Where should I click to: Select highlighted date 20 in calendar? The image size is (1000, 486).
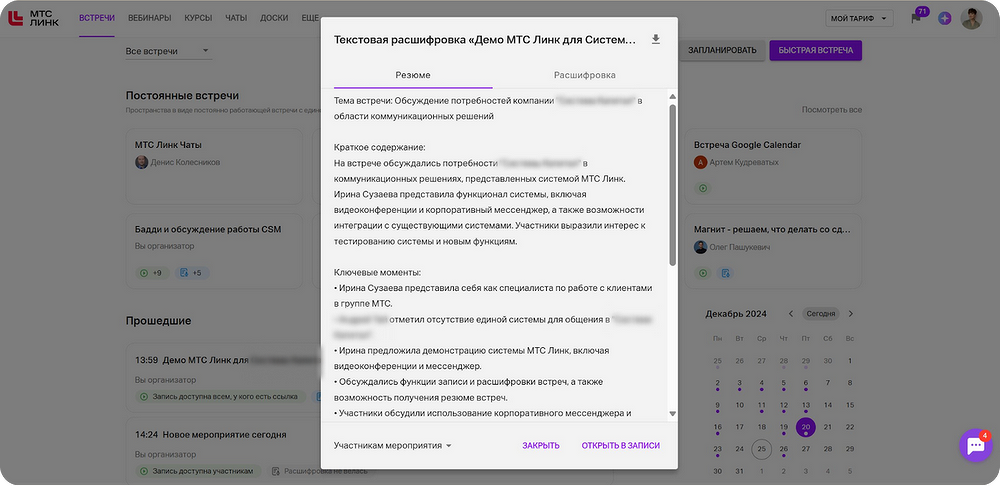pyautogui.click(x=806, y=427)
